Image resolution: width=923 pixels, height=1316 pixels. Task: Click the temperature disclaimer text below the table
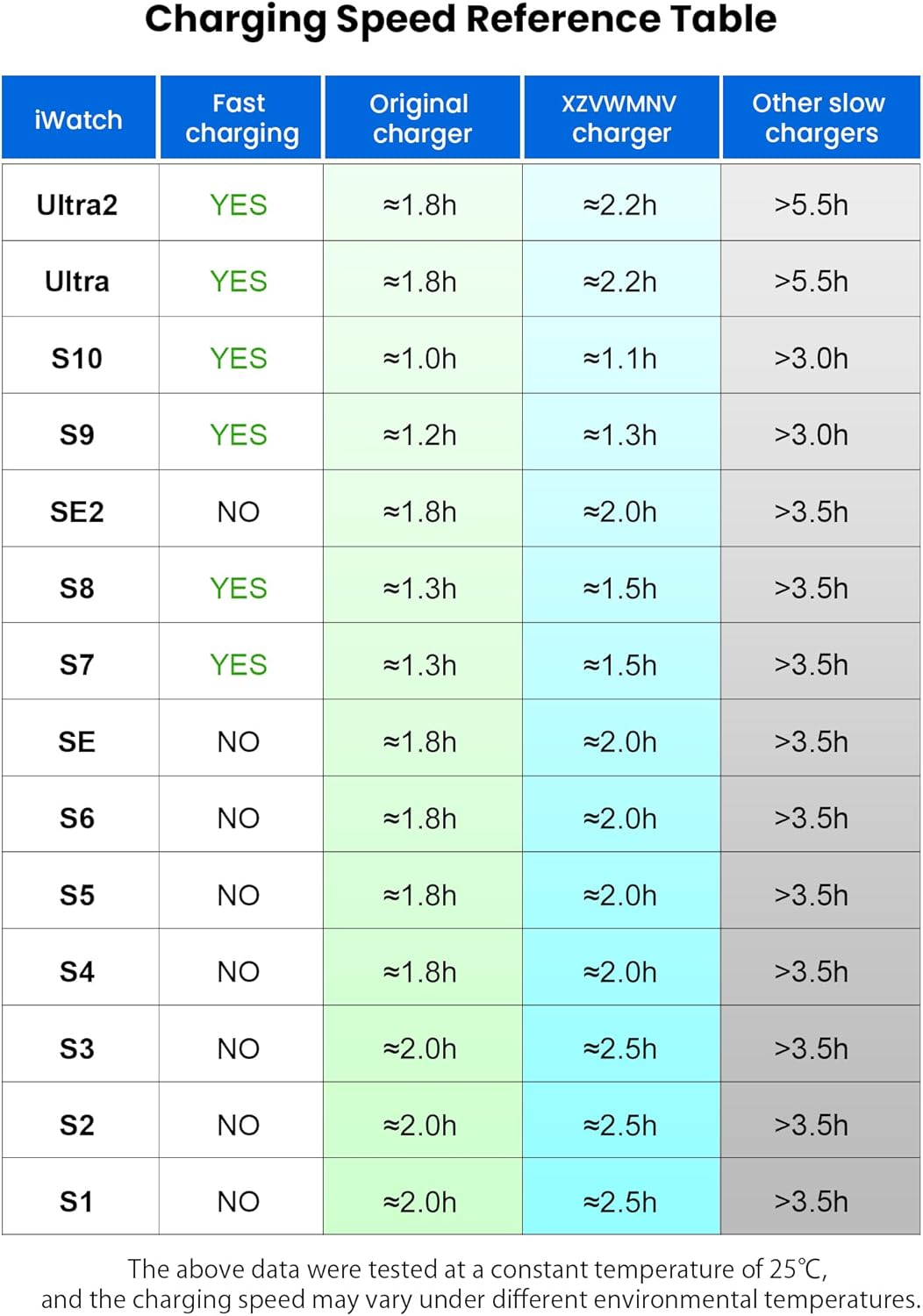pos(480,1284)
